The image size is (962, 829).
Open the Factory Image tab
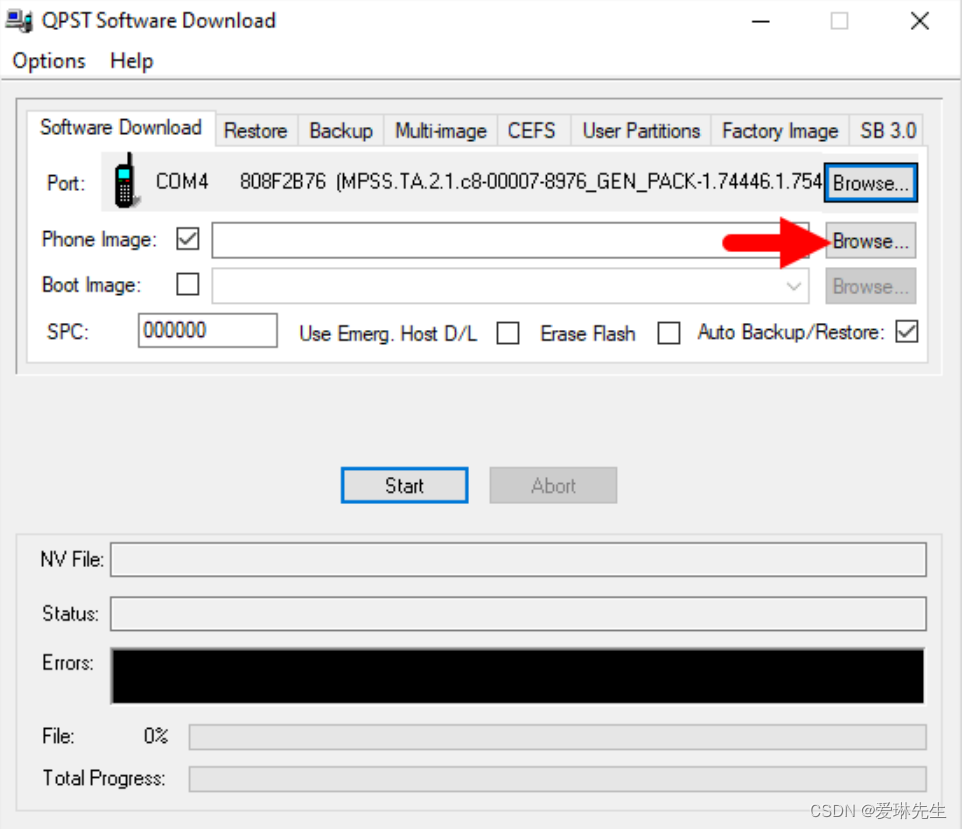click(780, 131)
